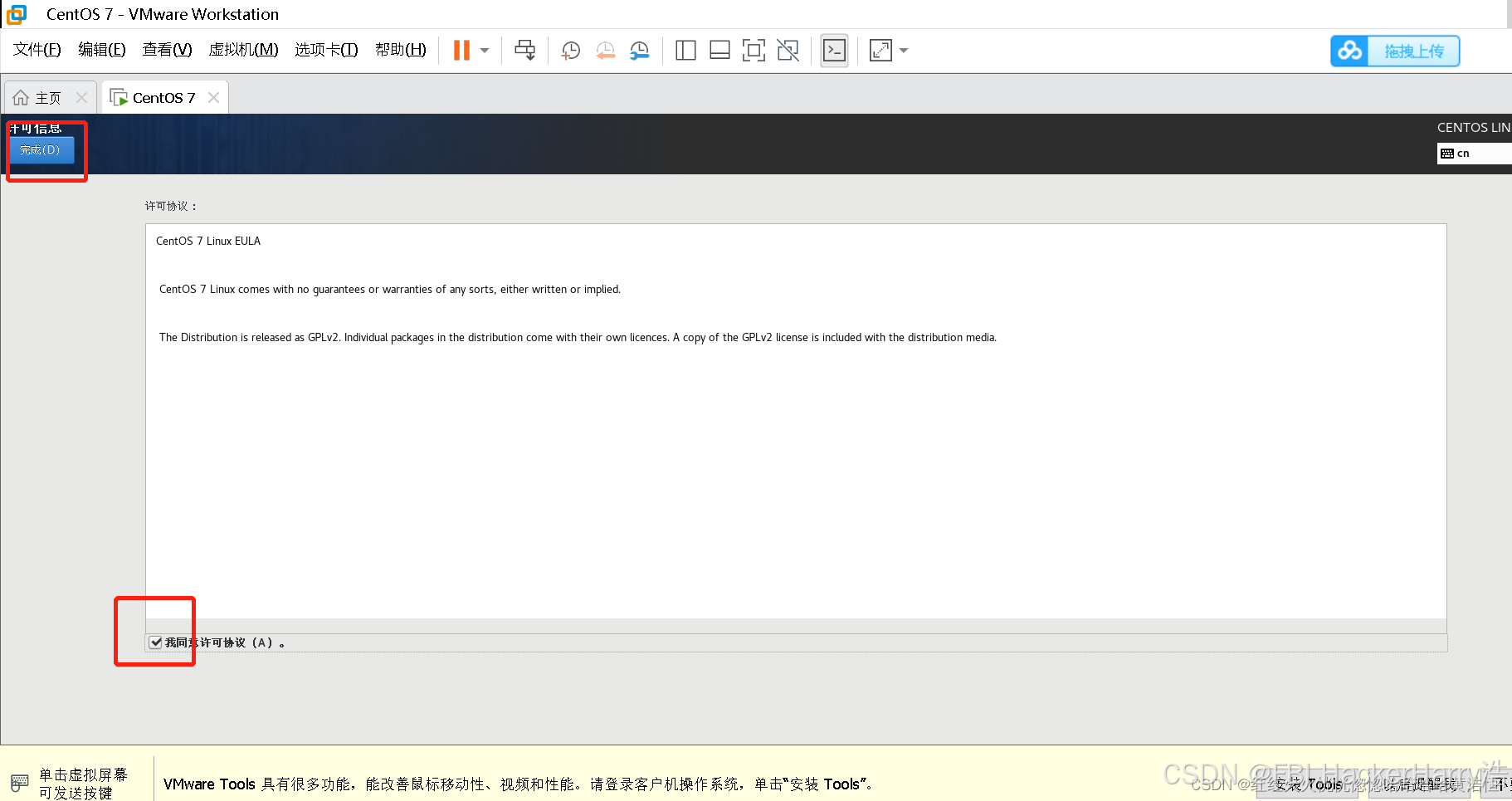Enter full screen mode

tap(754, 51)
